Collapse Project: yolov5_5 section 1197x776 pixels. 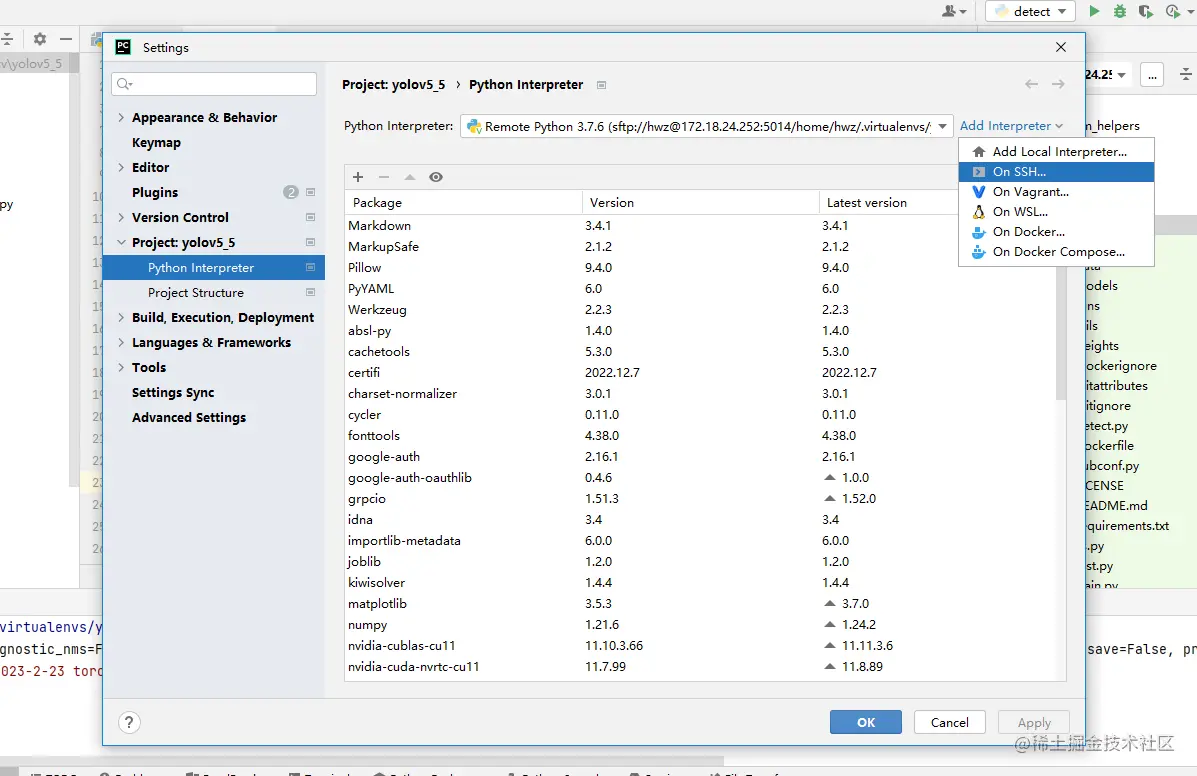[x=121, y=243]
